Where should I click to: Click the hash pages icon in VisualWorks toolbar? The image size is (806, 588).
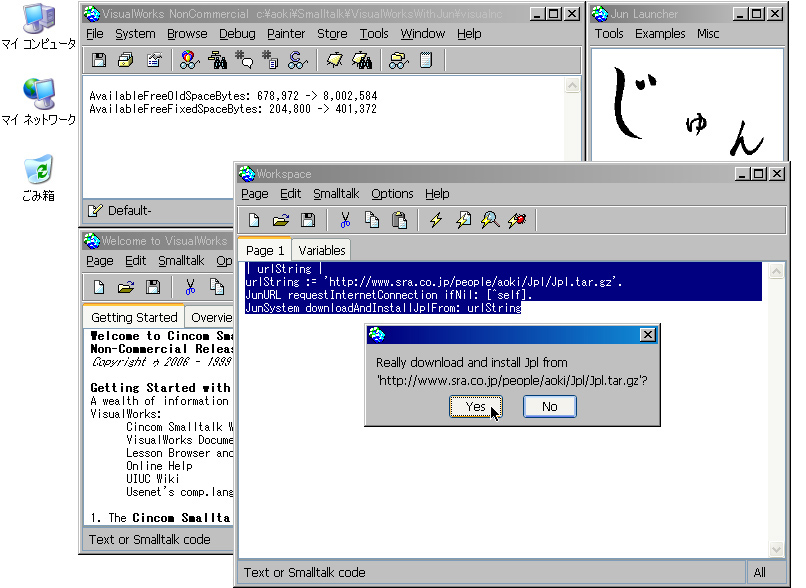click(x=270, y=60)
